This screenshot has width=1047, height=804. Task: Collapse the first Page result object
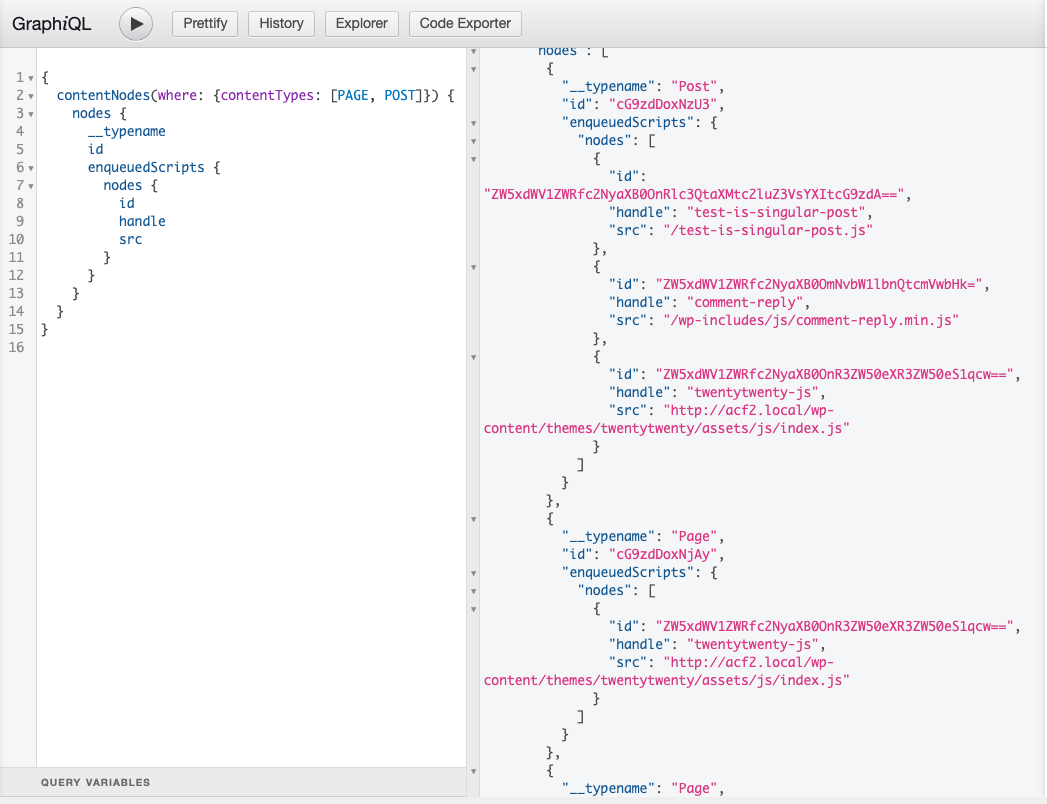point(473,519)
